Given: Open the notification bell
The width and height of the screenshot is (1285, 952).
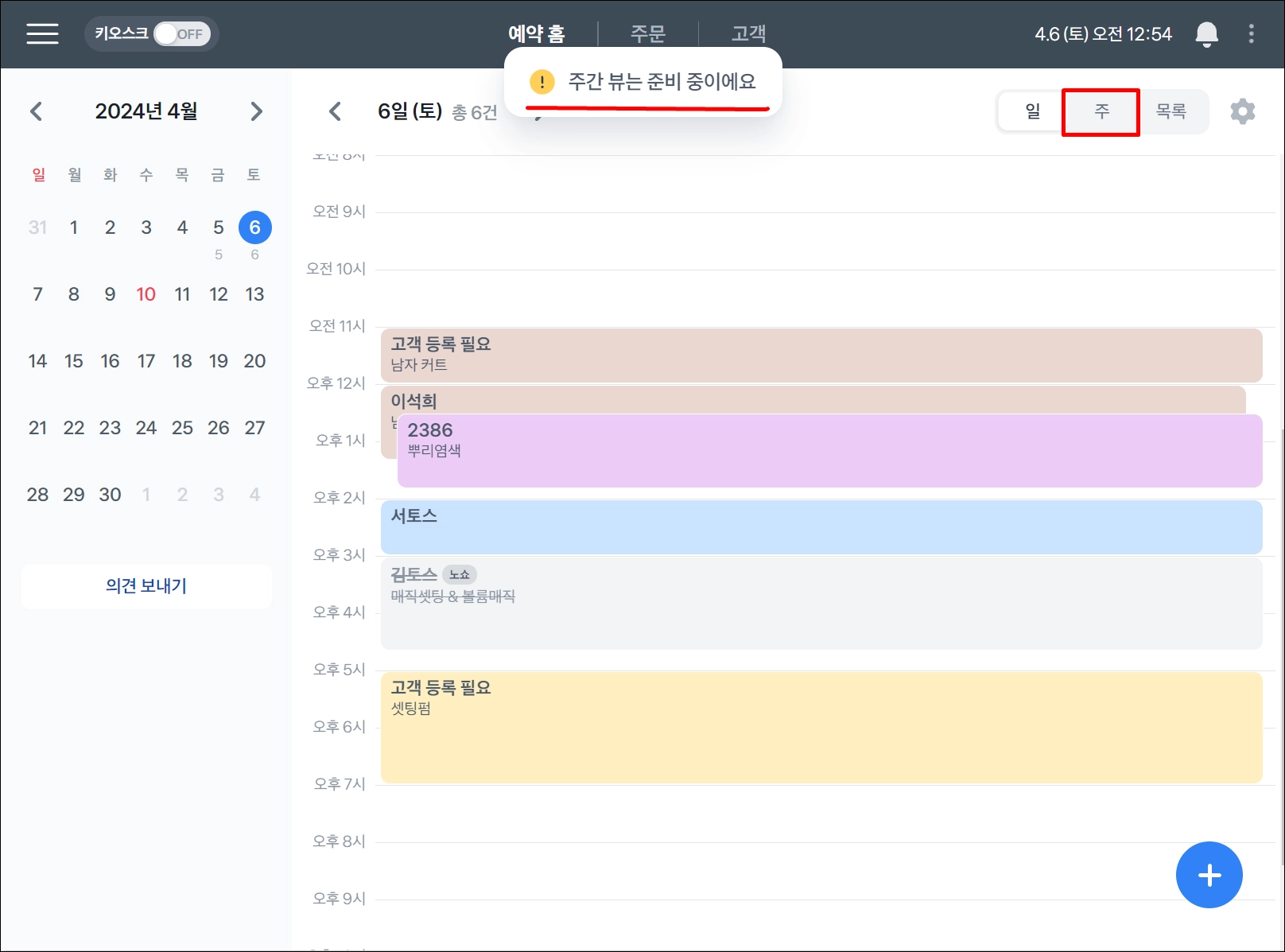Looking at the screenshot, I should [x=1206, y=33].
